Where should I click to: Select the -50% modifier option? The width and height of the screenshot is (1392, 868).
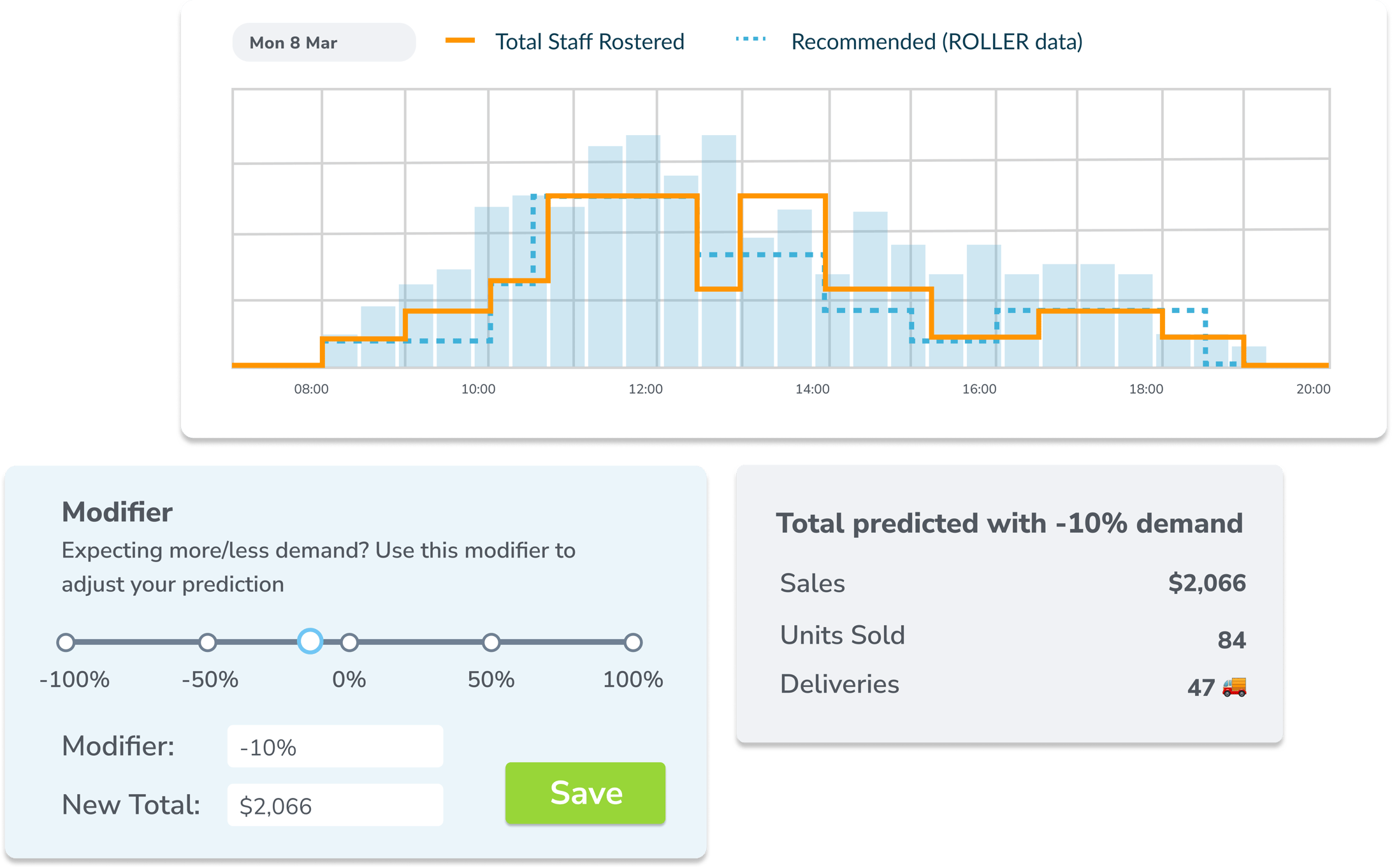[207, 644]
